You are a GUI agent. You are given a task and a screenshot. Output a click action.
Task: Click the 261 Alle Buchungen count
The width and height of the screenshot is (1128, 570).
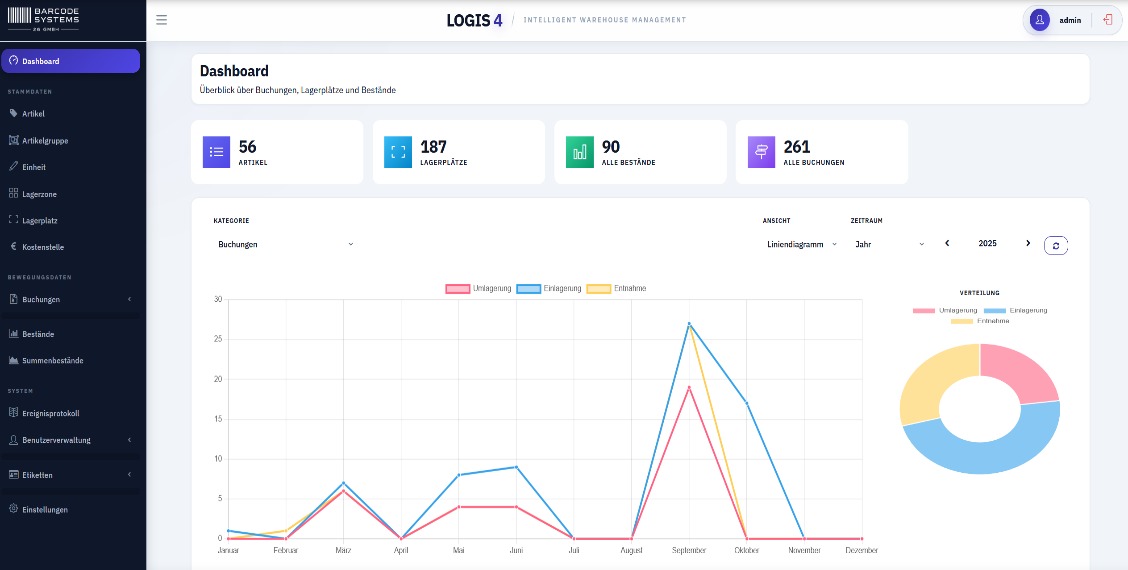[796, 147]
